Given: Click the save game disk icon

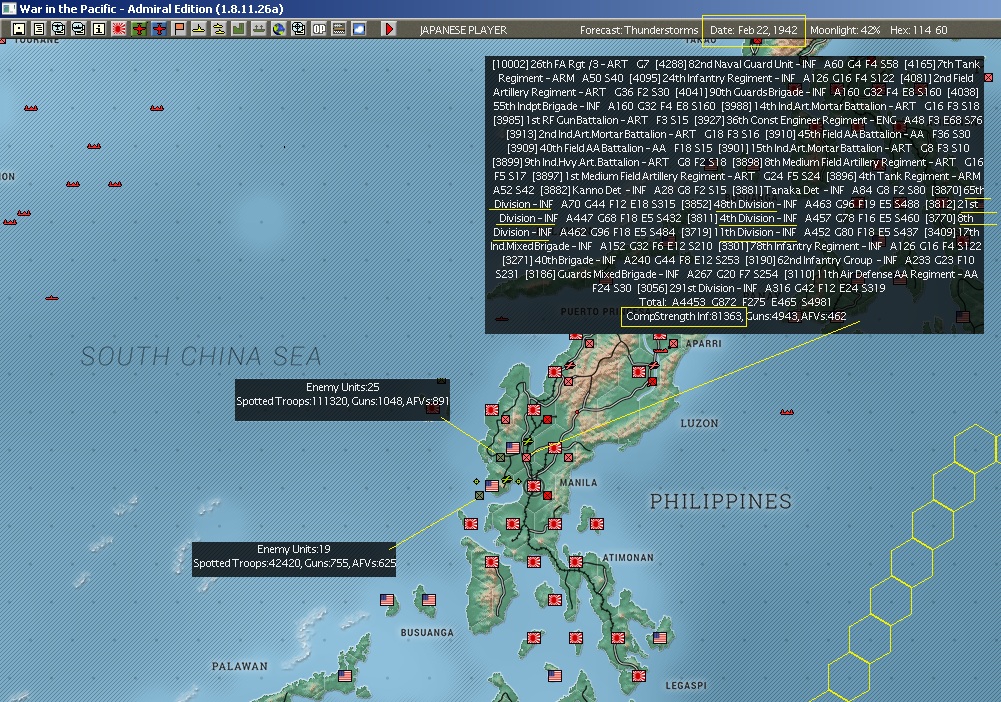Looking at the screenshot, I should [19, 29].
